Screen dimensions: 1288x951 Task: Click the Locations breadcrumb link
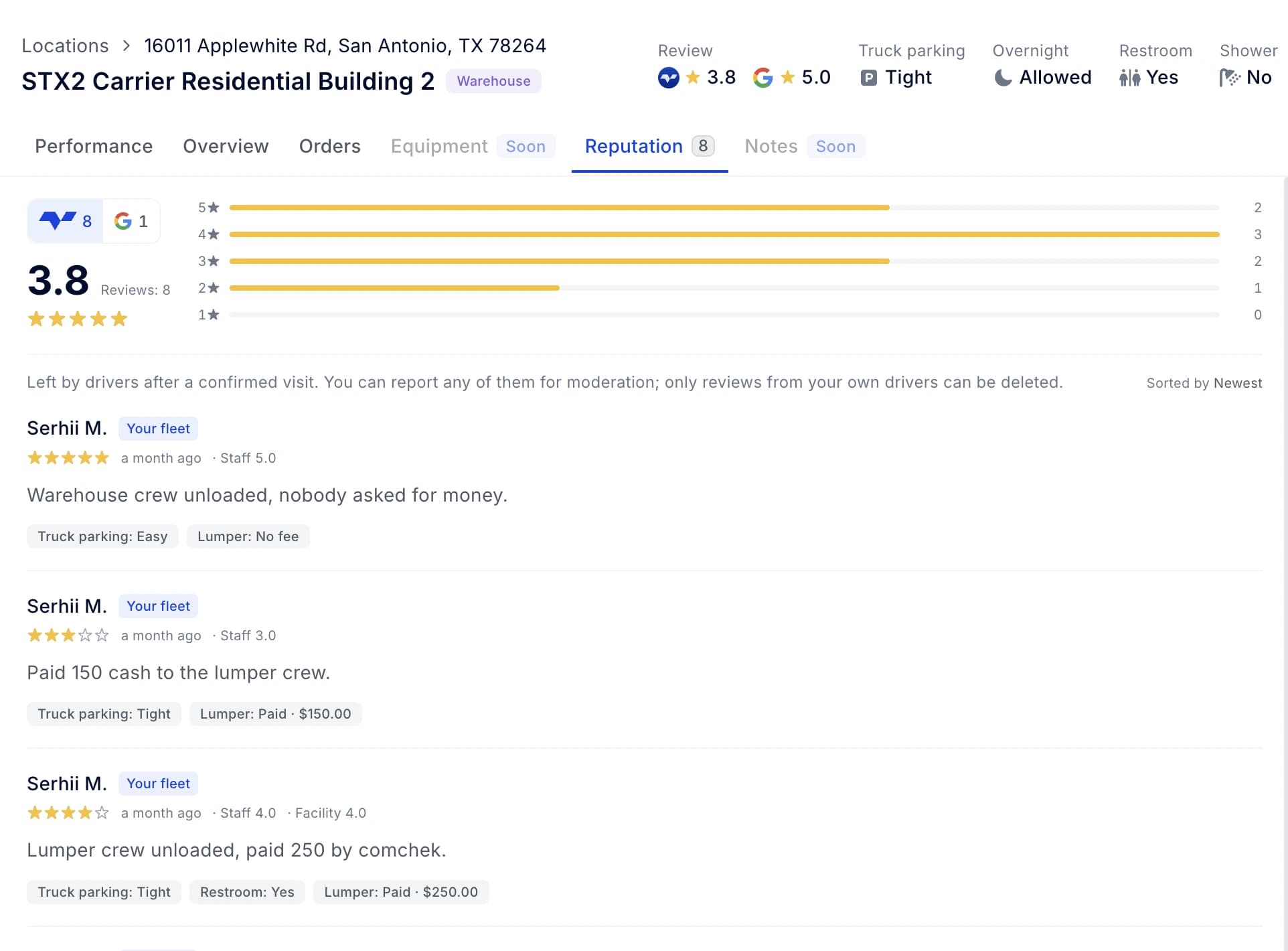[65, 46]
